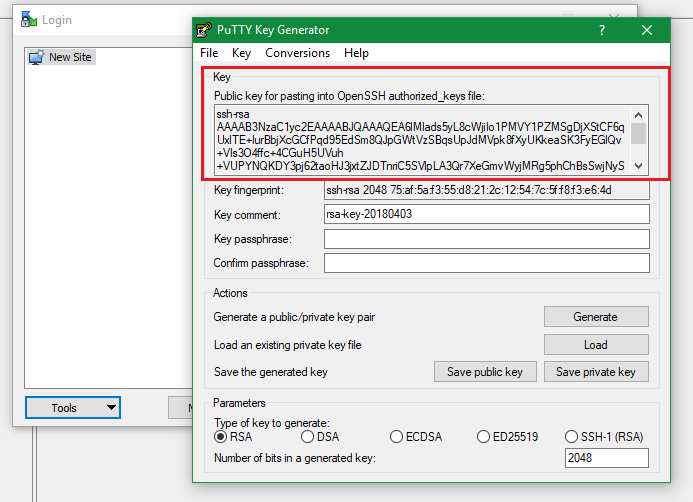Click the public key scrollbar down arrow
The width and height of the screenshot is (693, 502).
[x=638, y=166]
